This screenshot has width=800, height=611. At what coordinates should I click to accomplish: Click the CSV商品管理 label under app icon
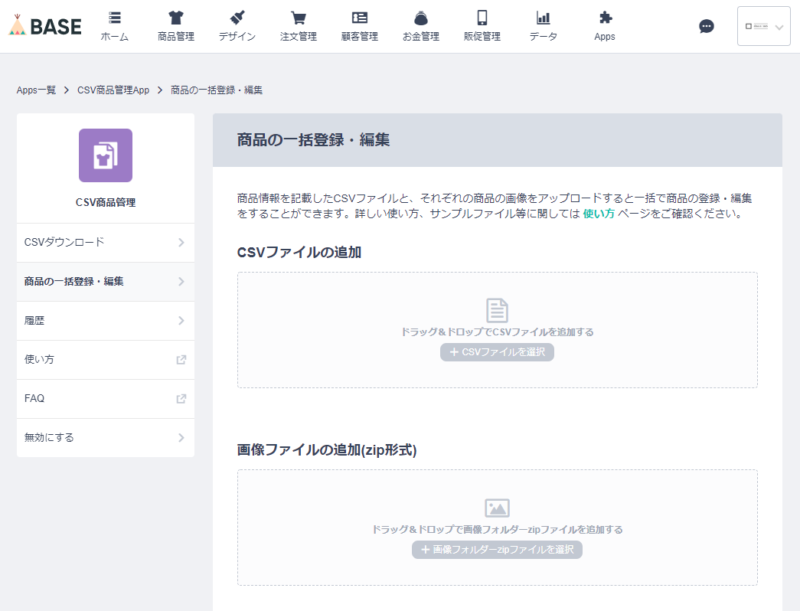coord(106,202)
